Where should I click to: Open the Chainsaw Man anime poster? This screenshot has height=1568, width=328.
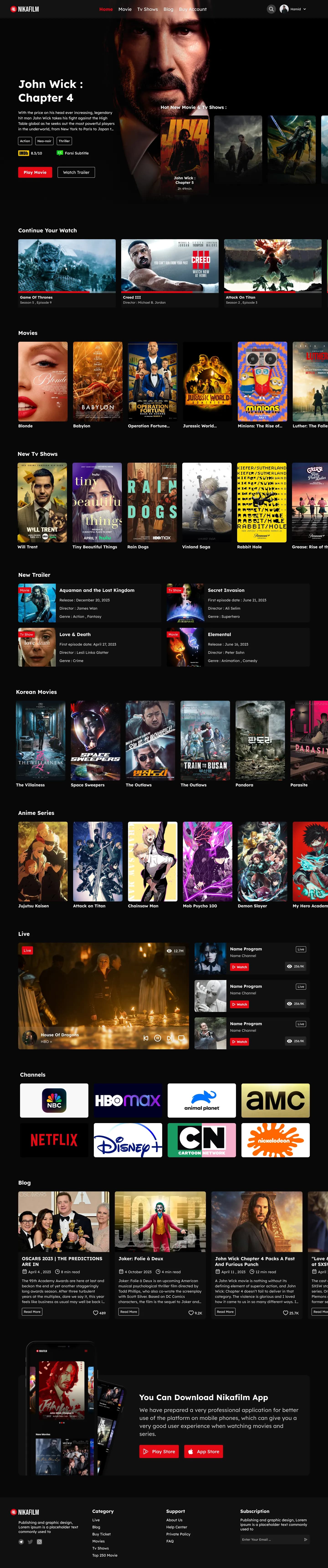pyautogui.click(x=153, y=861)
